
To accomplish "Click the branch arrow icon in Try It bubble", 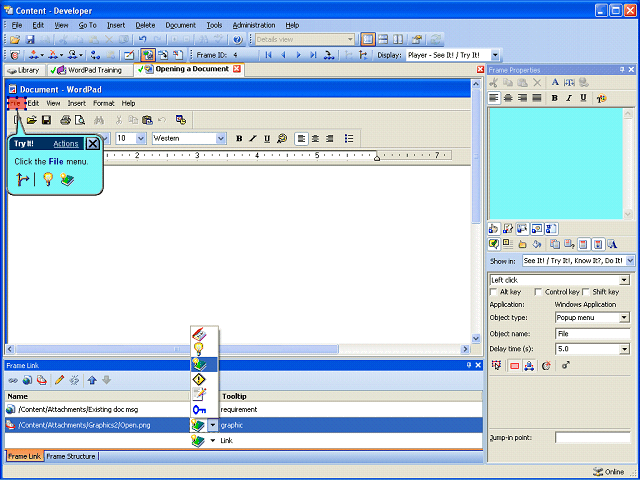I will click(22, 179).
